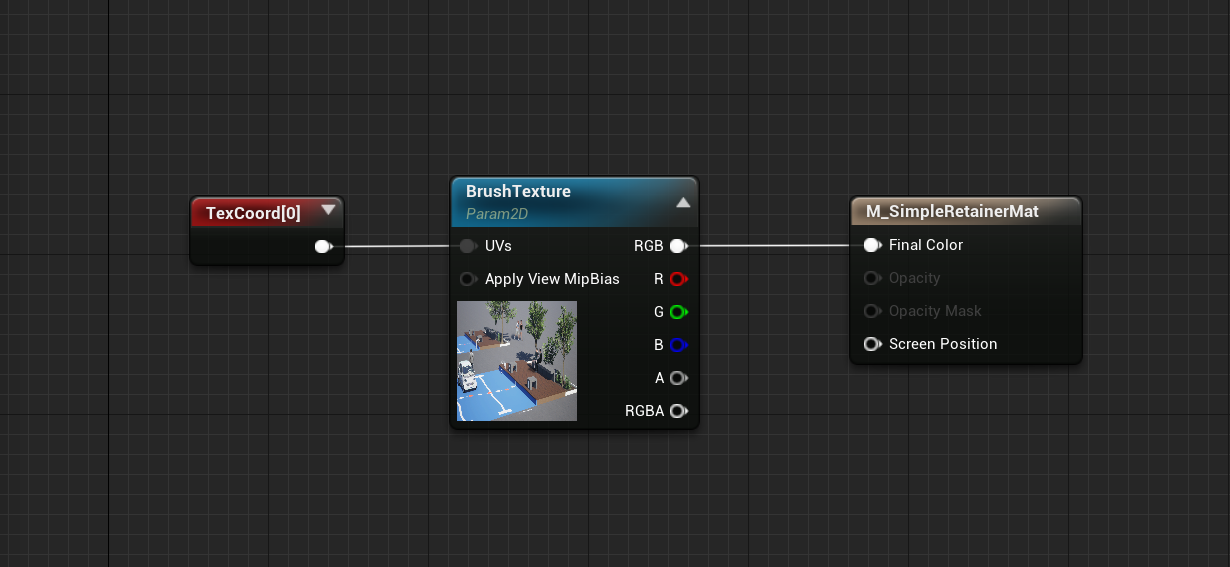Click the Final Color label
This screenshot has height=567, width=1230.
coord(926,245)
